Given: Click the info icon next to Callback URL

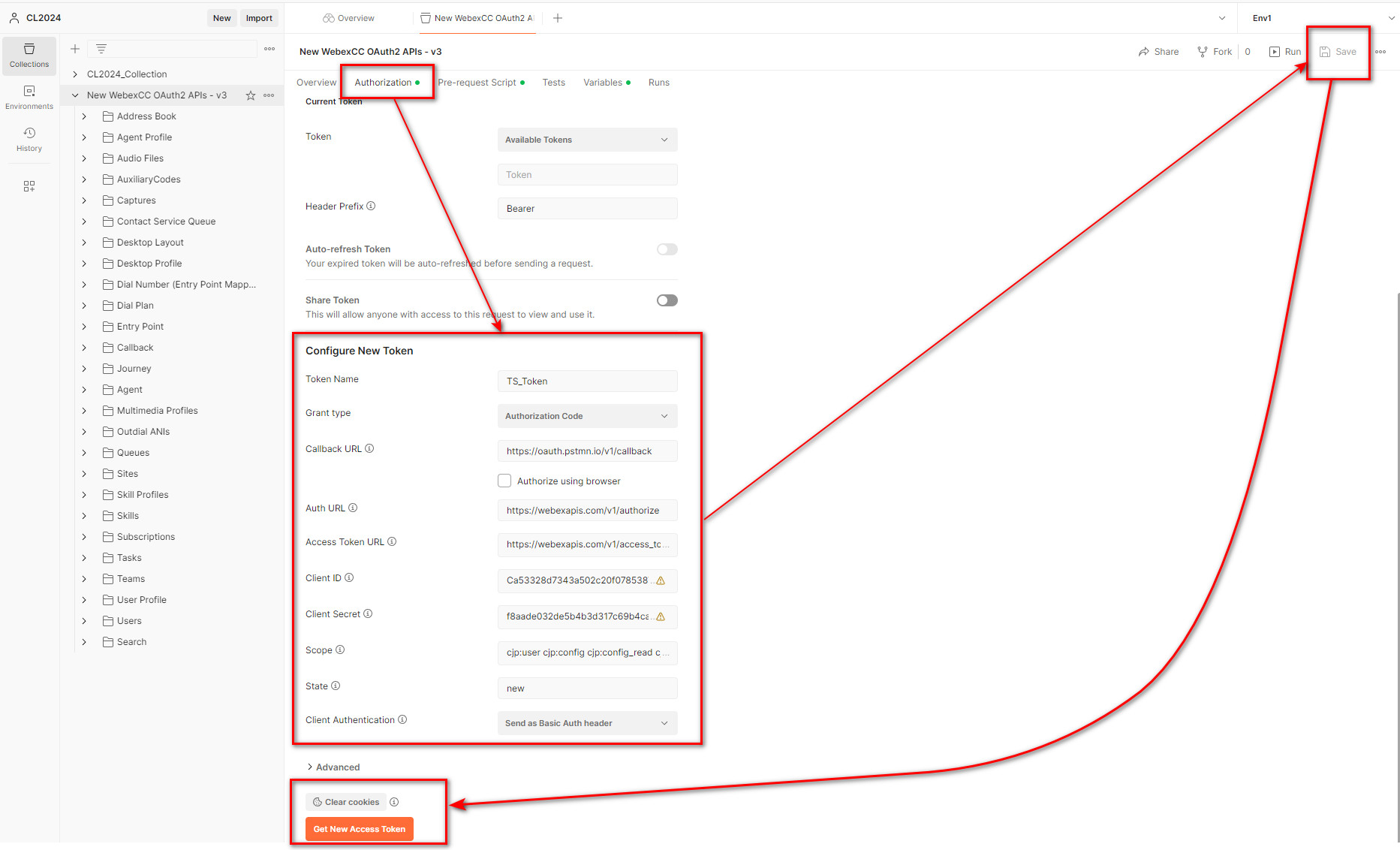Looking at the screenshot, I should coord(369,448).
